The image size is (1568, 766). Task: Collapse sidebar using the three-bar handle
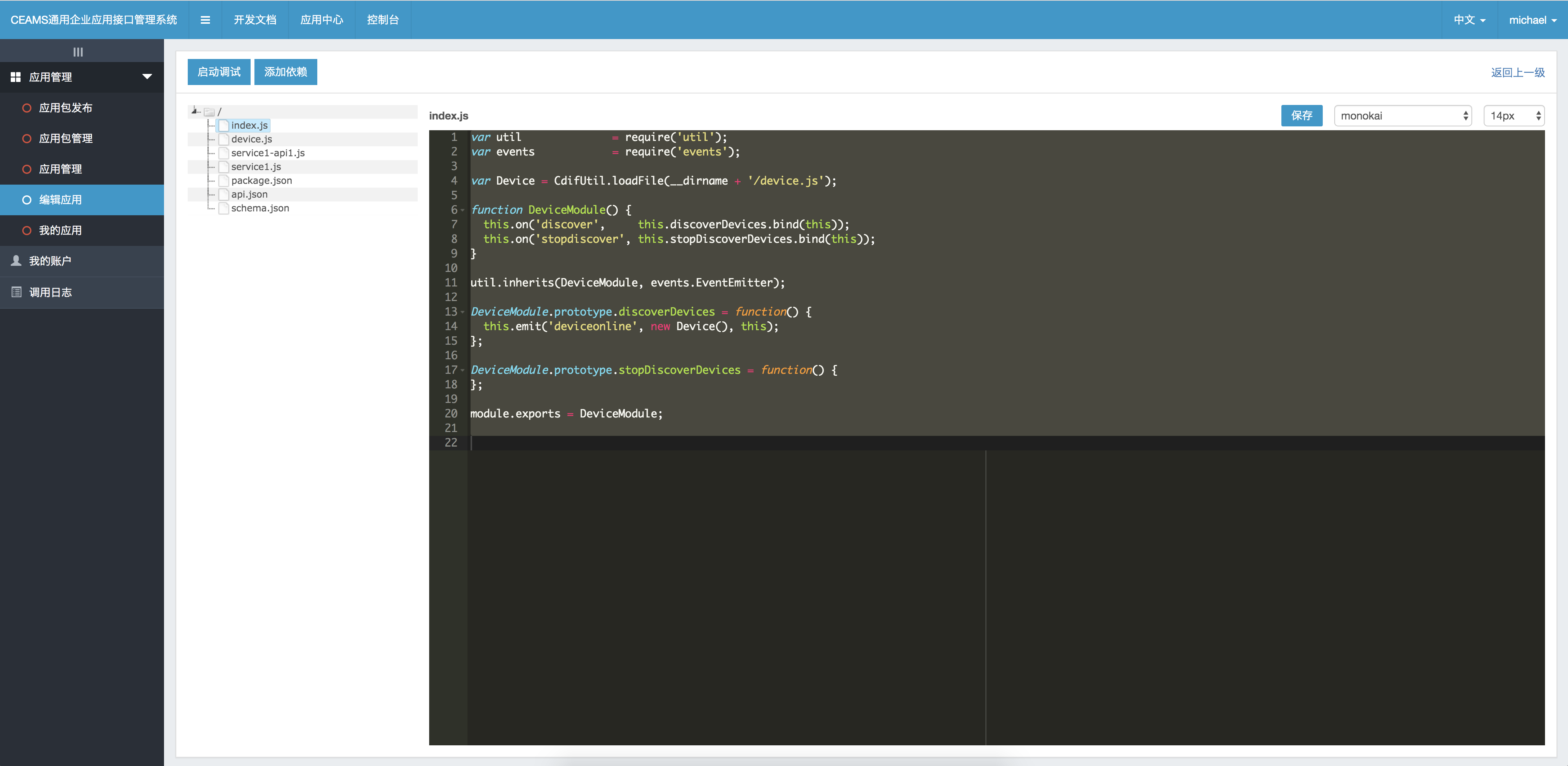point(78,52)
